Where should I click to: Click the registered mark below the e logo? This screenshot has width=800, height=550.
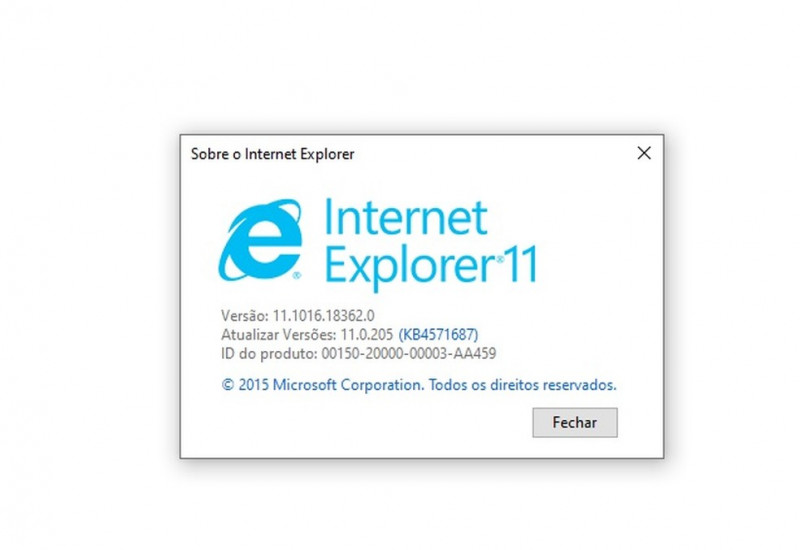296,276
